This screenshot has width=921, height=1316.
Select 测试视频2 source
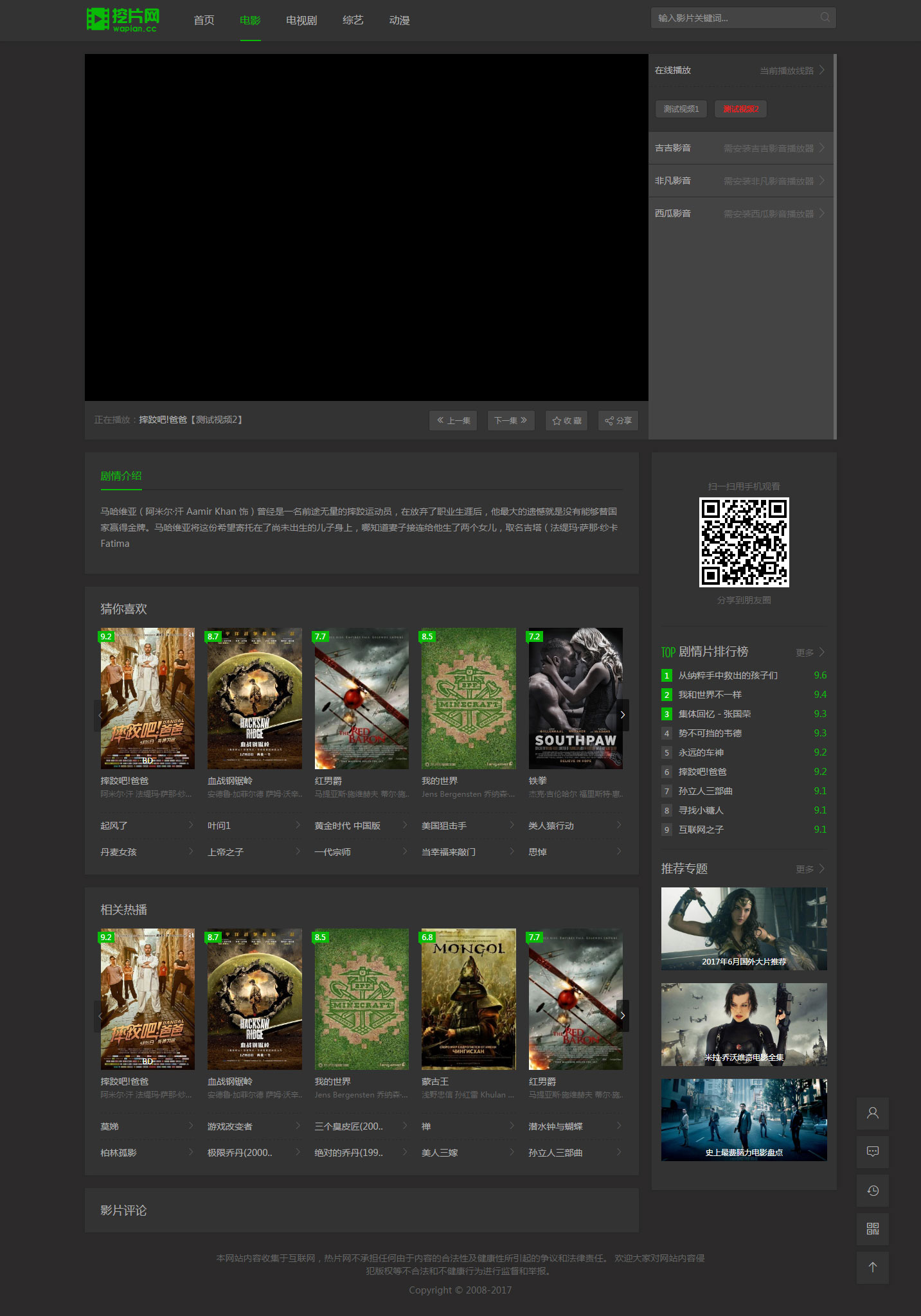(x=740, y=109)
